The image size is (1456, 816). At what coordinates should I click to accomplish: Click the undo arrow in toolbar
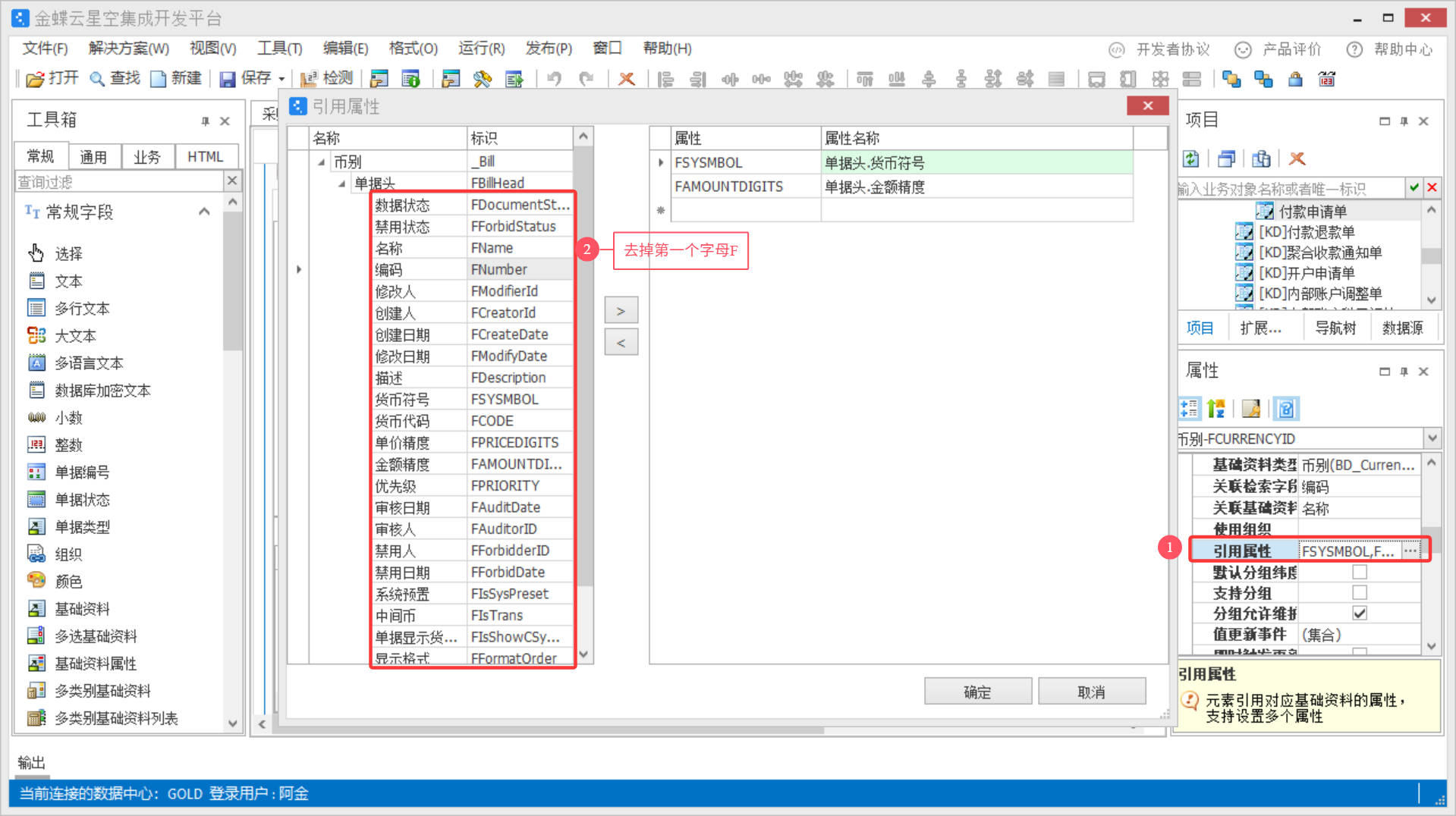[x=555, y=79]
